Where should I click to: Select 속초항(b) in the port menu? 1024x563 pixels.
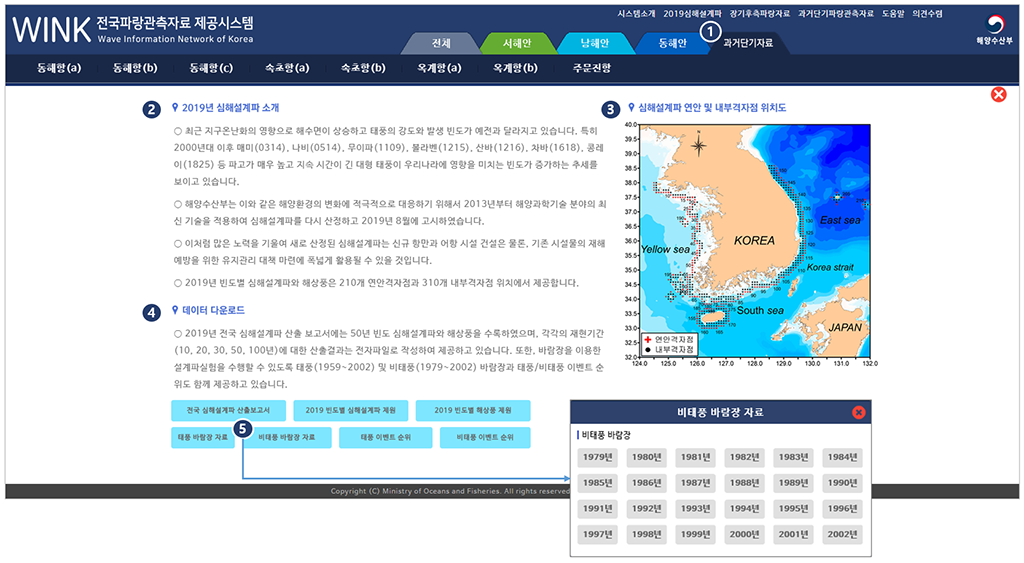click(x=363, y=68)
